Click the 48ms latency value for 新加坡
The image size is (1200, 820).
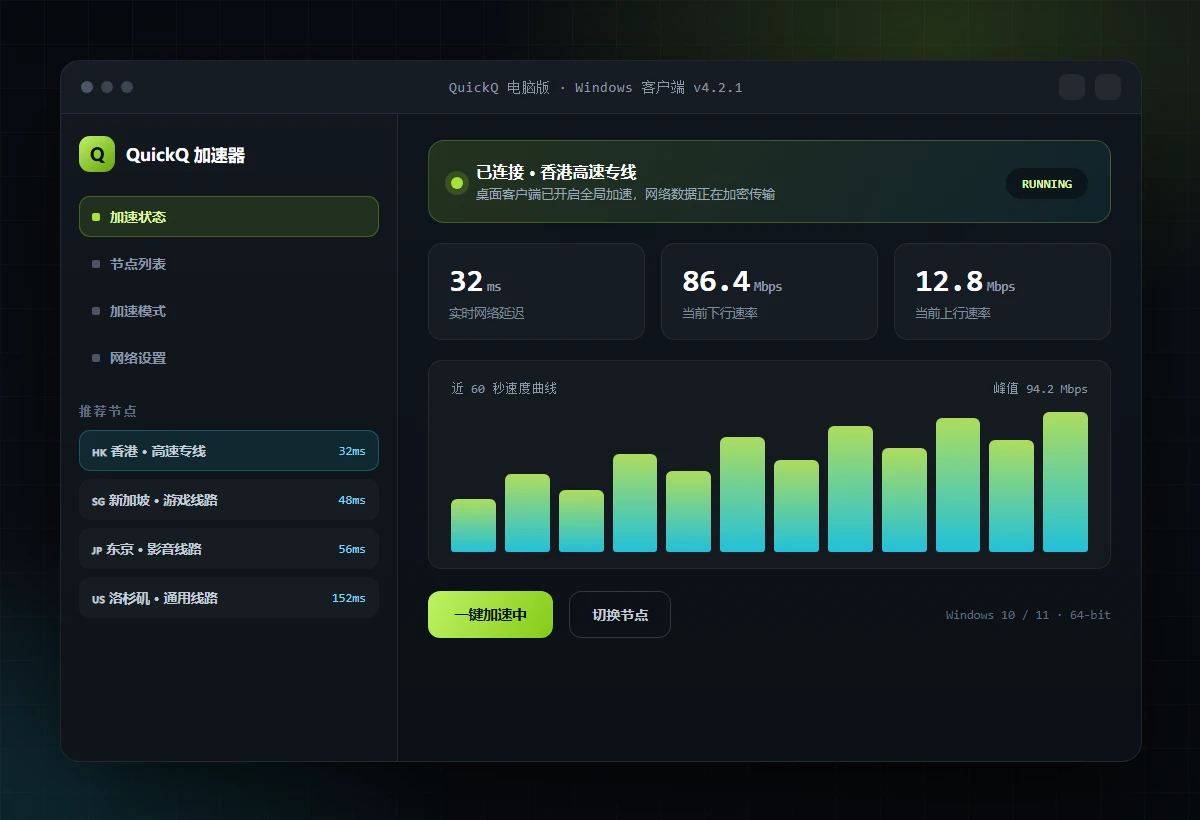click(352, 500)
